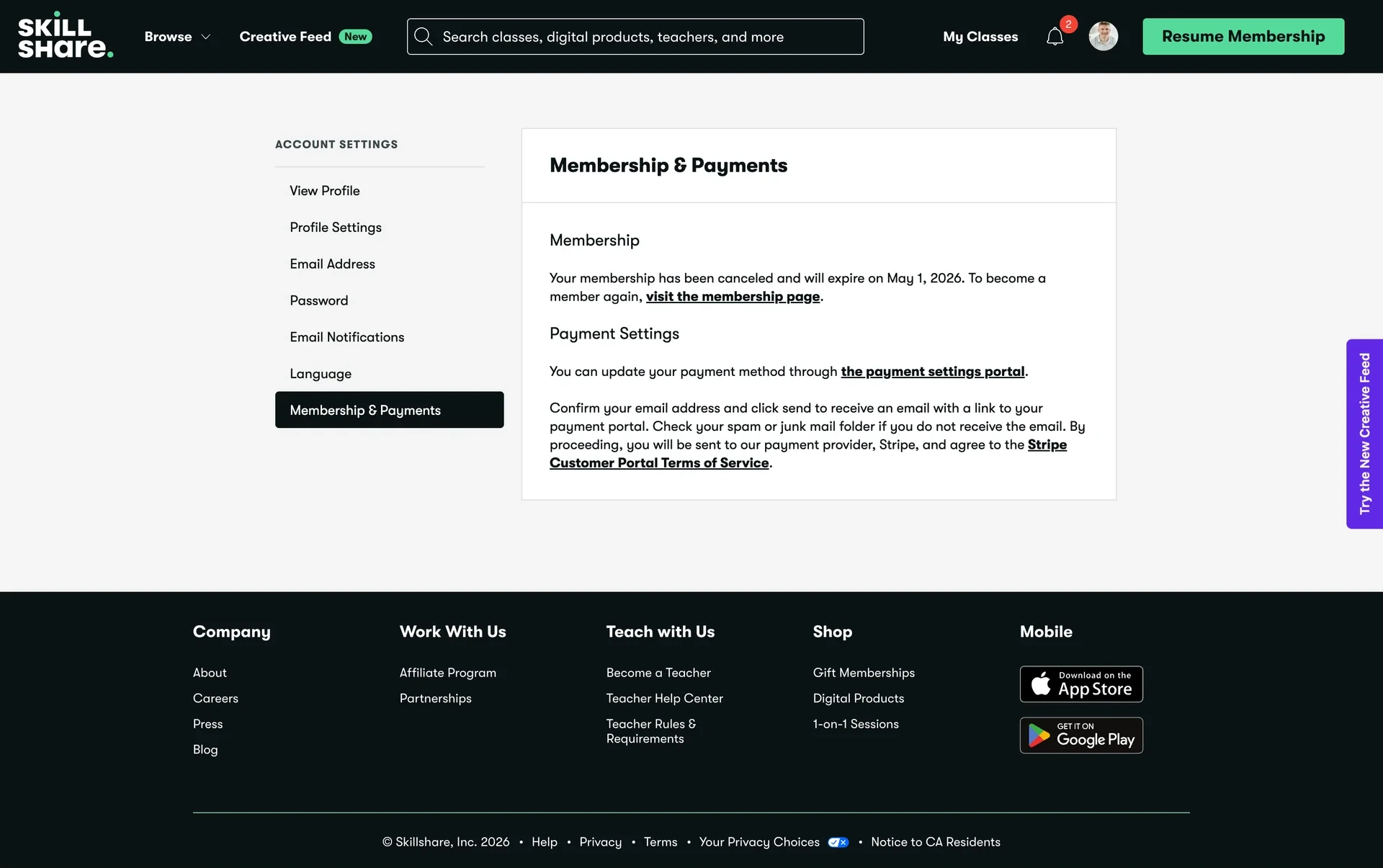This screenshot has width=1383, height=868.
Task: Click the privacy choices toggle icon
Action: tap(838, 842)
